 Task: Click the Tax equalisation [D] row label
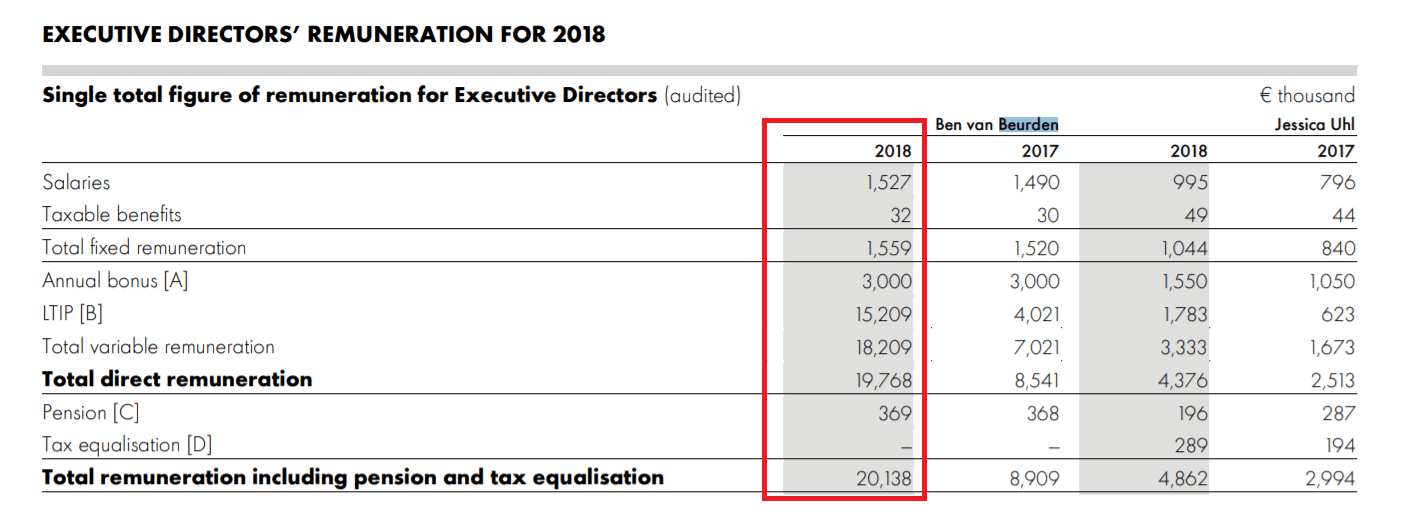(127, 445)
